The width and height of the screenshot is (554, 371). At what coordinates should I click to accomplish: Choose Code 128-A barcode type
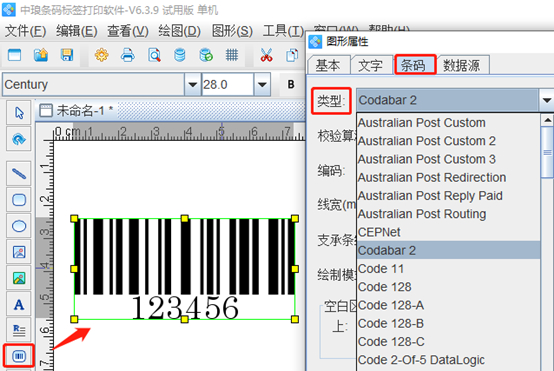click(x=448, y=305)
